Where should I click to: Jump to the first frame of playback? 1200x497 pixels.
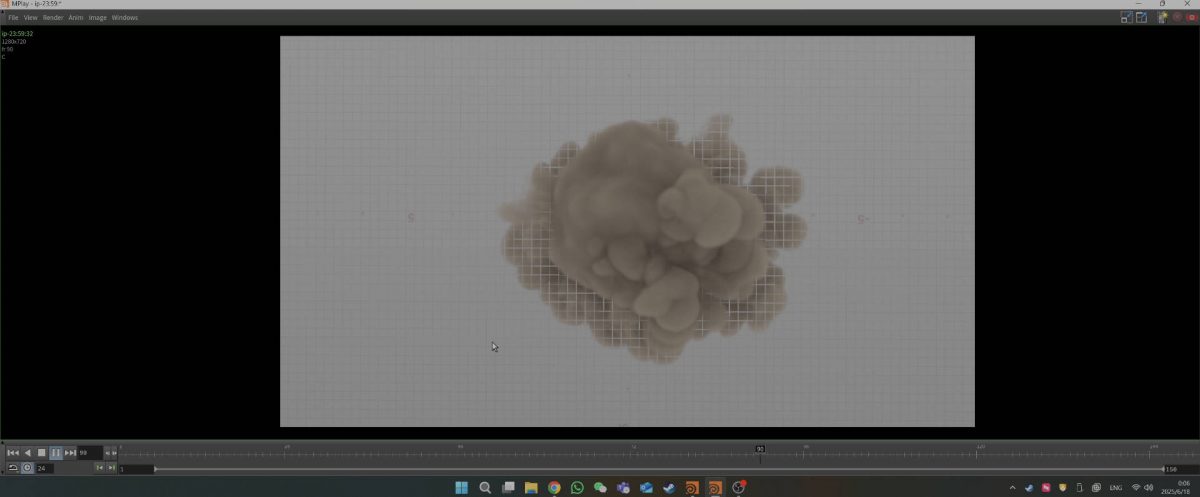(x=13, y=453)
